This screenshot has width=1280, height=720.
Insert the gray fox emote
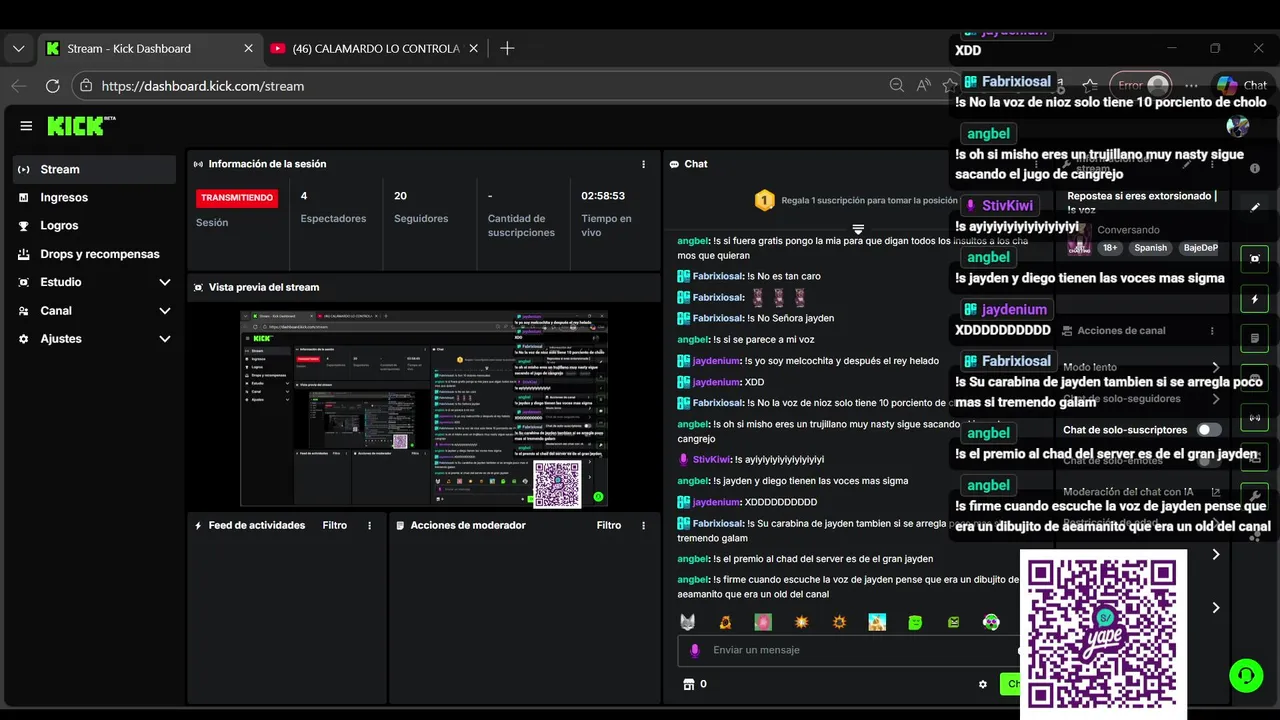[x=688, y=622]
